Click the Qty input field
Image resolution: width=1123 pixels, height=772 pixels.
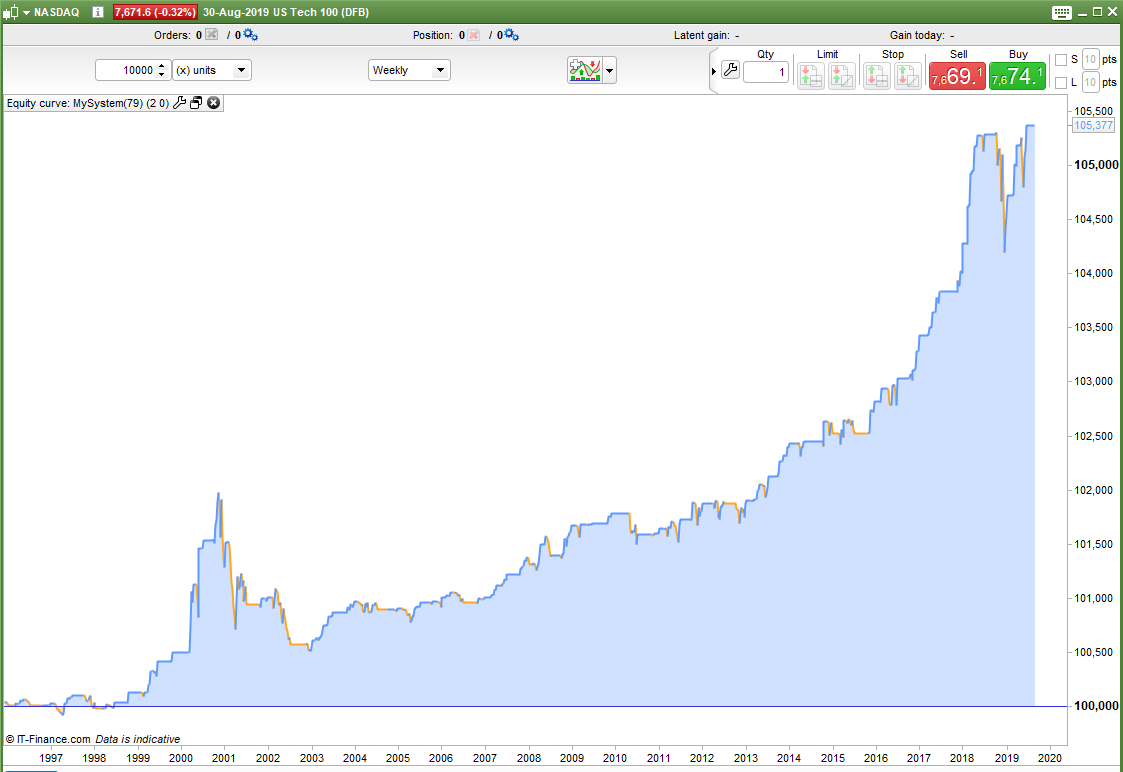click(x=766, y=72)
